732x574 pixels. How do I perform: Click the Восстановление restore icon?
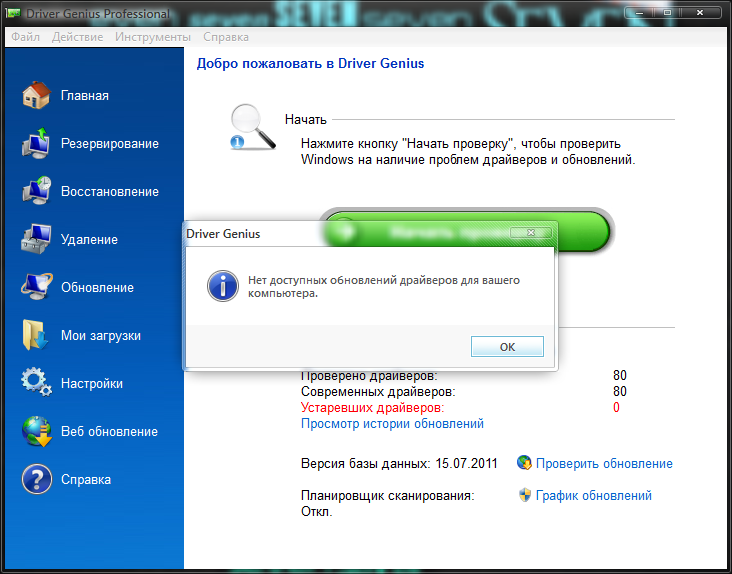tap(36, 190)
